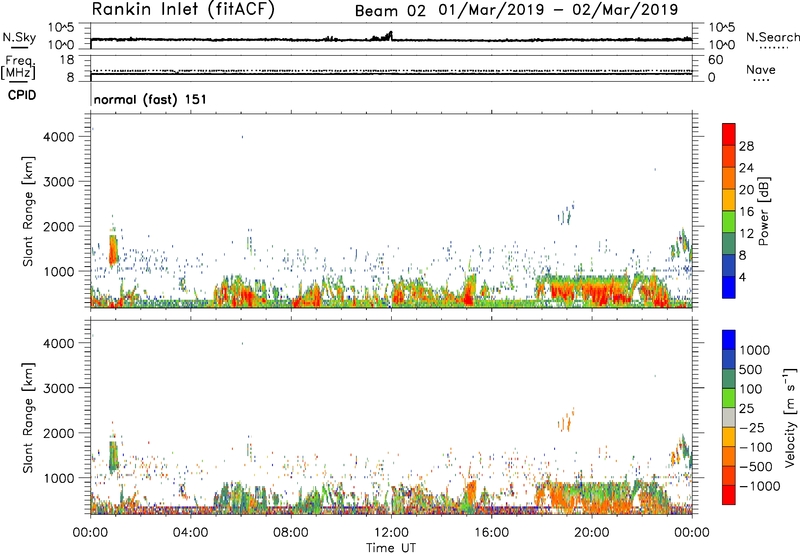
Task: Click the '1000' Velocity colorbar tick
Action: (754, 350)
